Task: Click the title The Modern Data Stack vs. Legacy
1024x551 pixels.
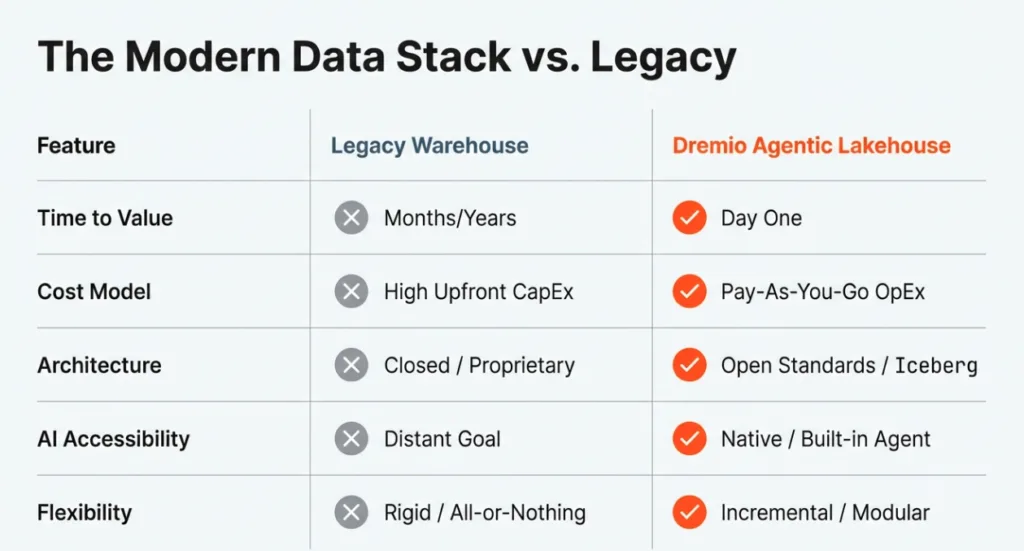Action: (386, 58)
